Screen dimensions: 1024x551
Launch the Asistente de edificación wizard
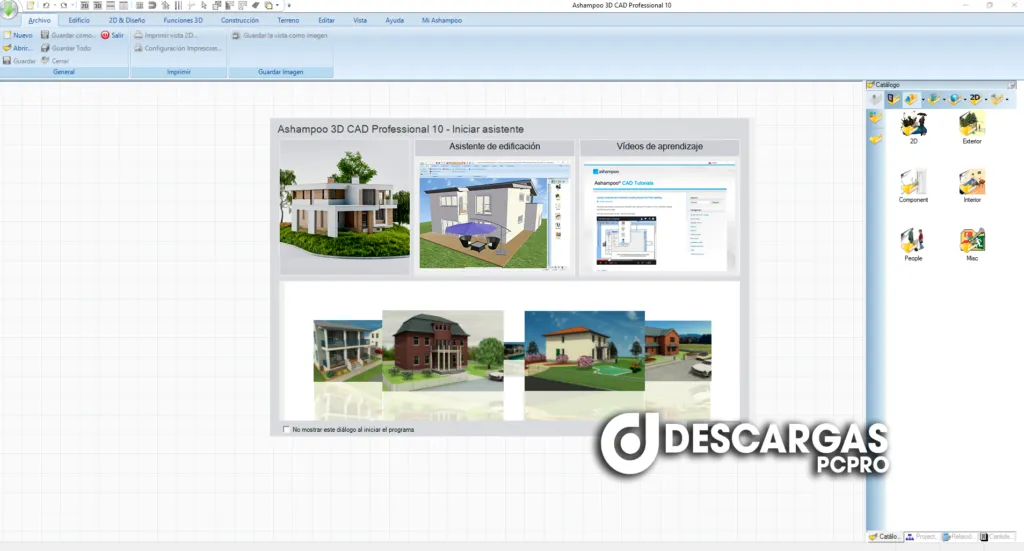pos(494,212)
